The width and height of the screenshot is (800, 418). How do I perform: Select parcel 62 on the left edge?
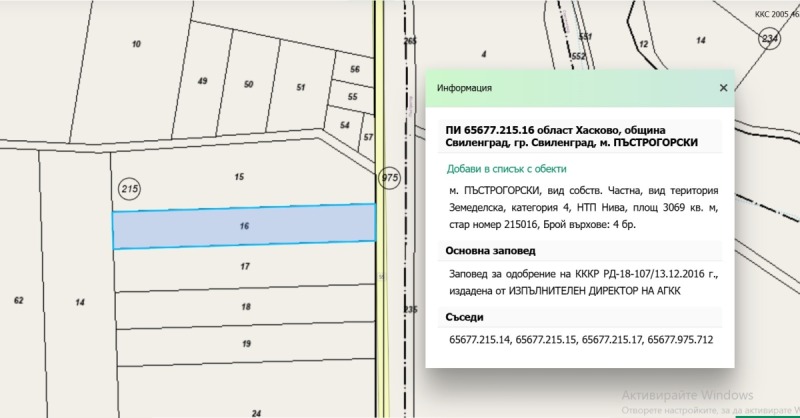point(18,300)
